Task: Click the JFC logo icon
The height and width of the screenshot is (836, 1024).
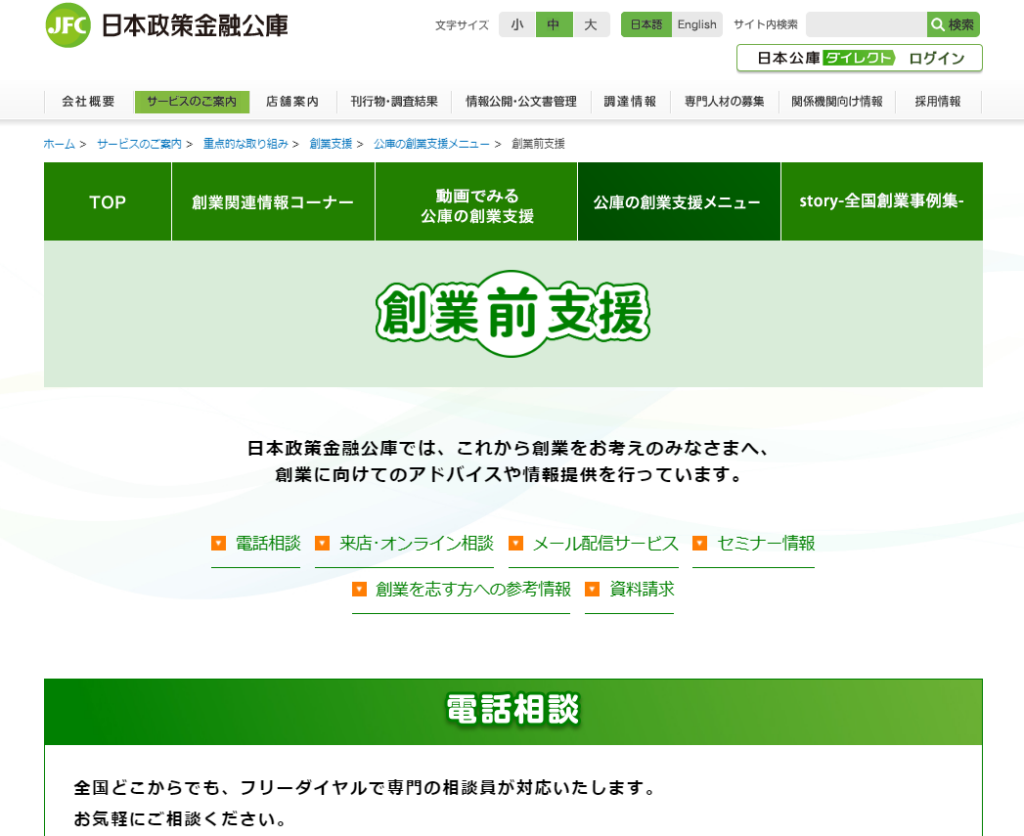Action: click(x=67, y=25)
